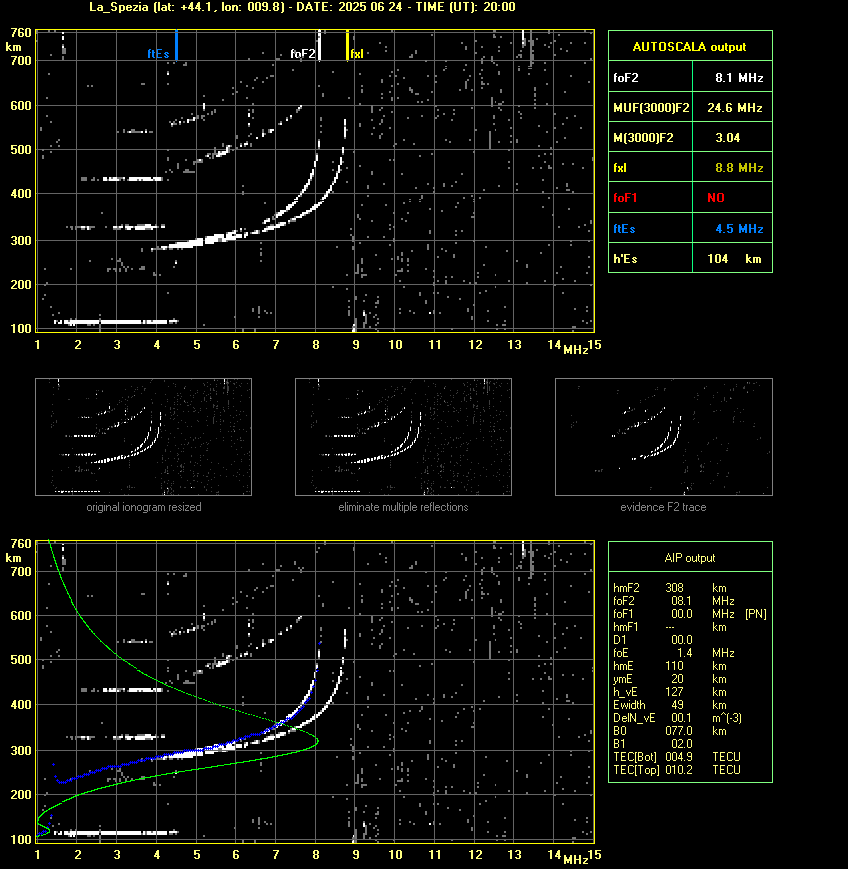The height and width of the screenshot is (869, 848).
Task: Click the hmE value '110' in AIP output
Action: (675, 666)
